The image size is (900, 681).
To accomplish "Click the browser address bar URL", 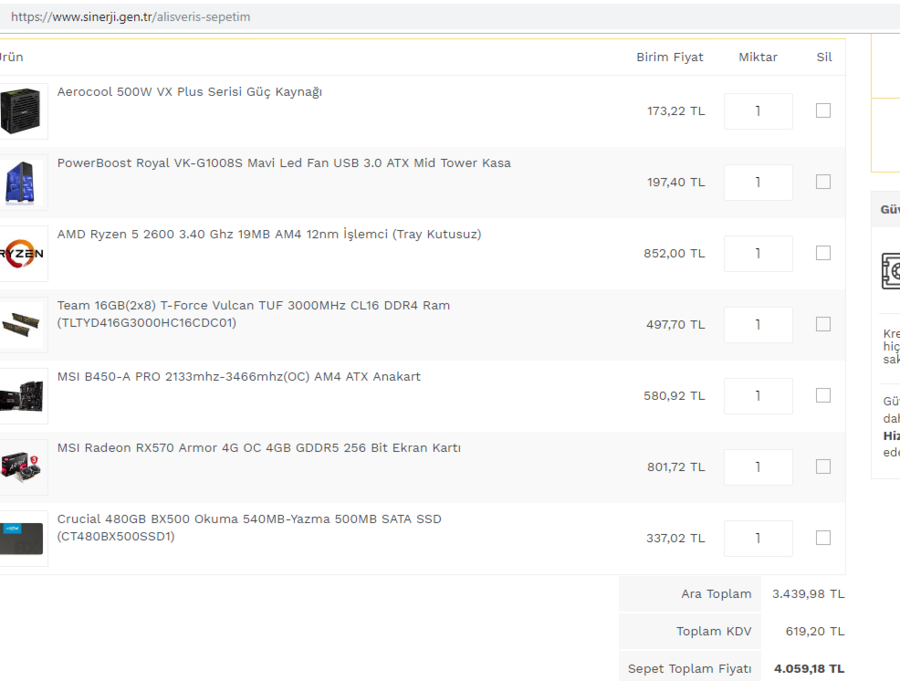I will click(x=130, y=17).
